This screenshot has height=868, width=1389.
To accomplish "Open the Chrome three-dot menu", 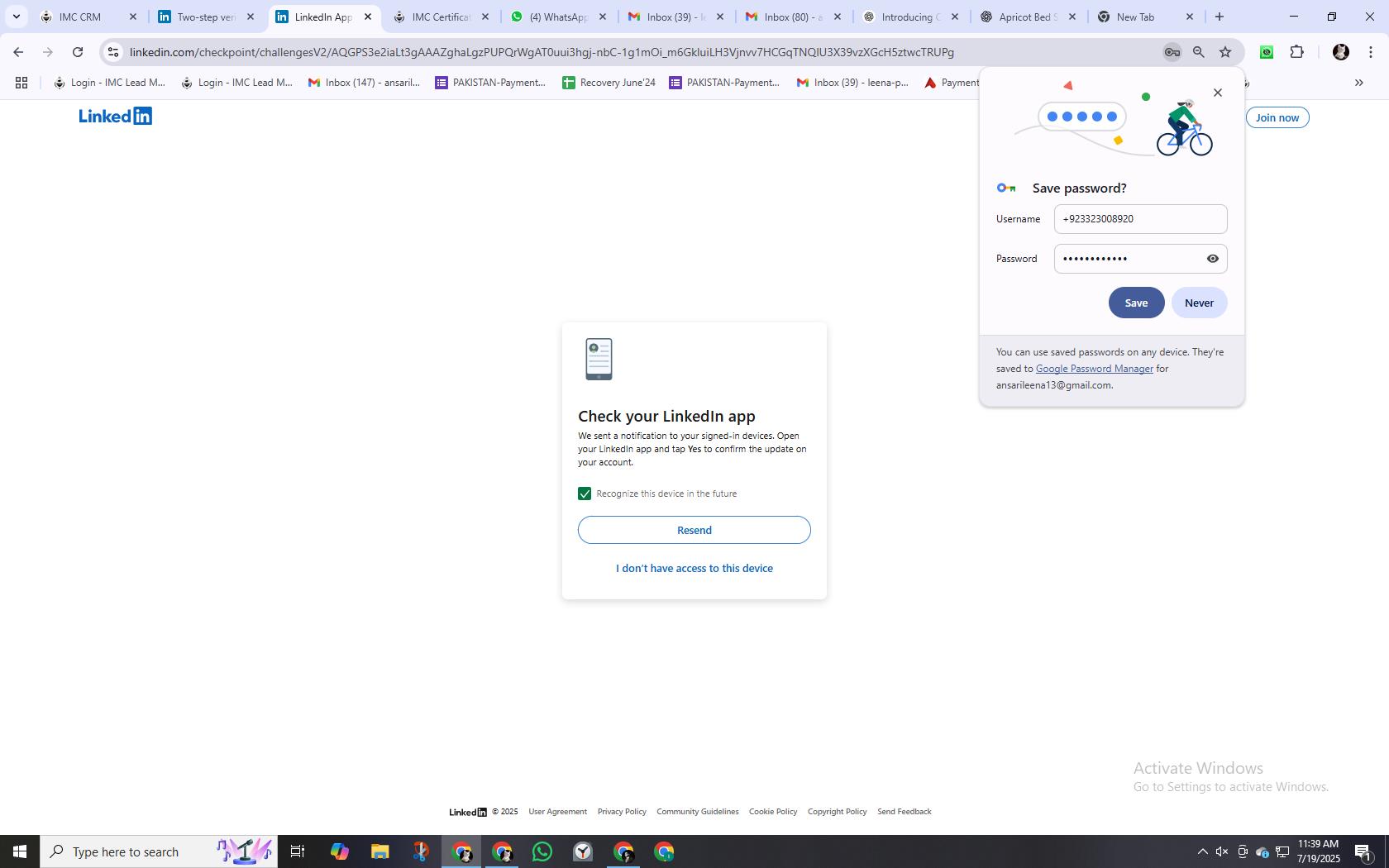I will pos(1371,52).
